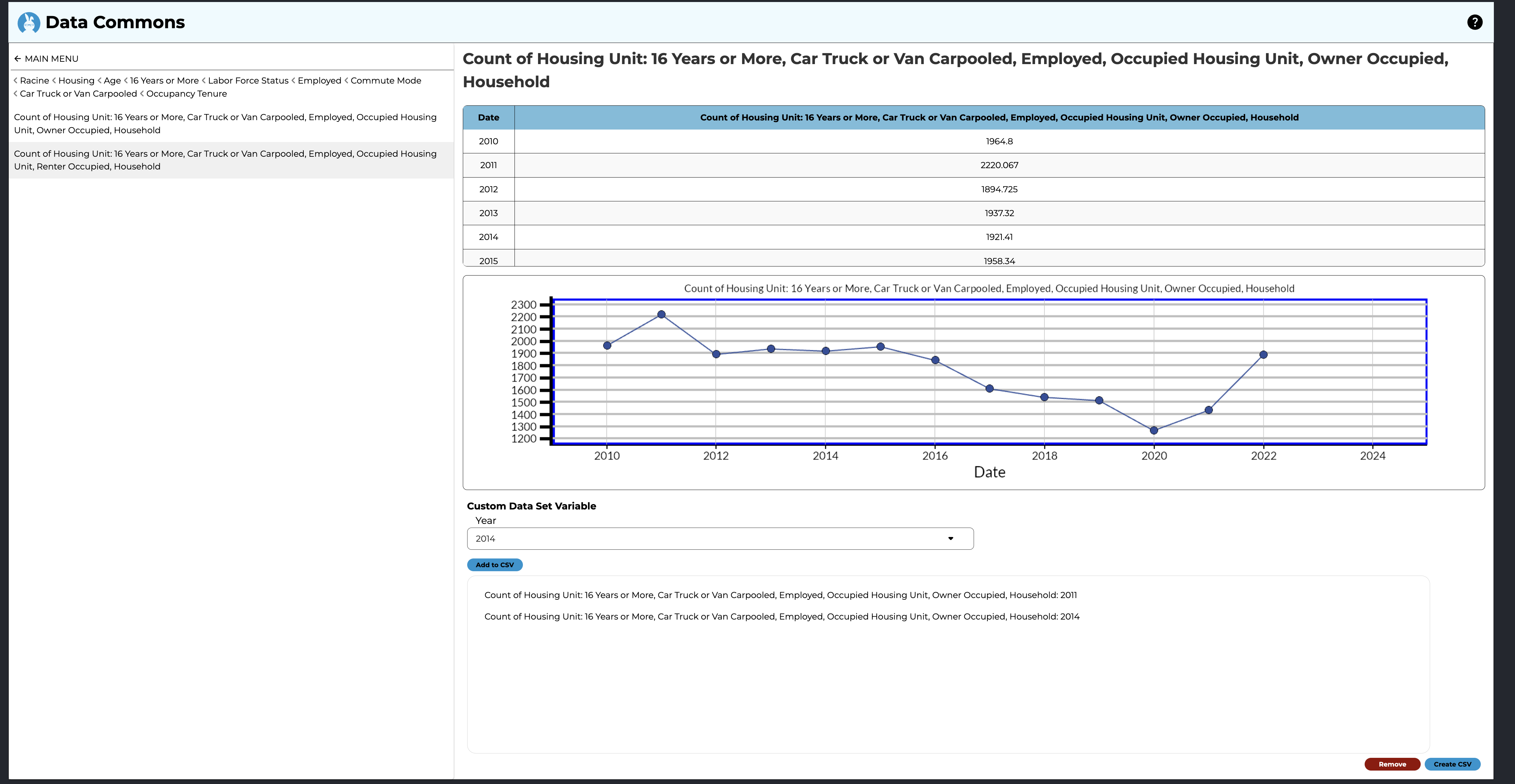This screenshot has width=1515, height=784.
Task: Select the Renter Occupied variable in sidebar
Action: click(x=225, y=160)
